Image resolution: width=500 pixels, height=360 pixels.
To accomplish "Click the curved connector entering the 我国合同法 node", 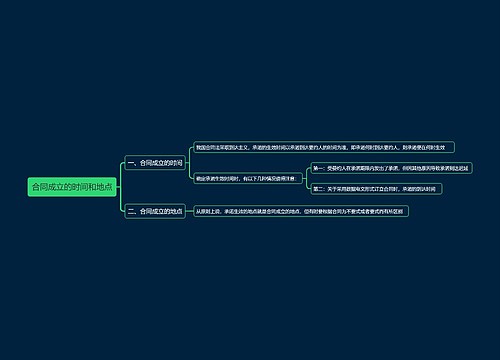I will click(190, 151).
